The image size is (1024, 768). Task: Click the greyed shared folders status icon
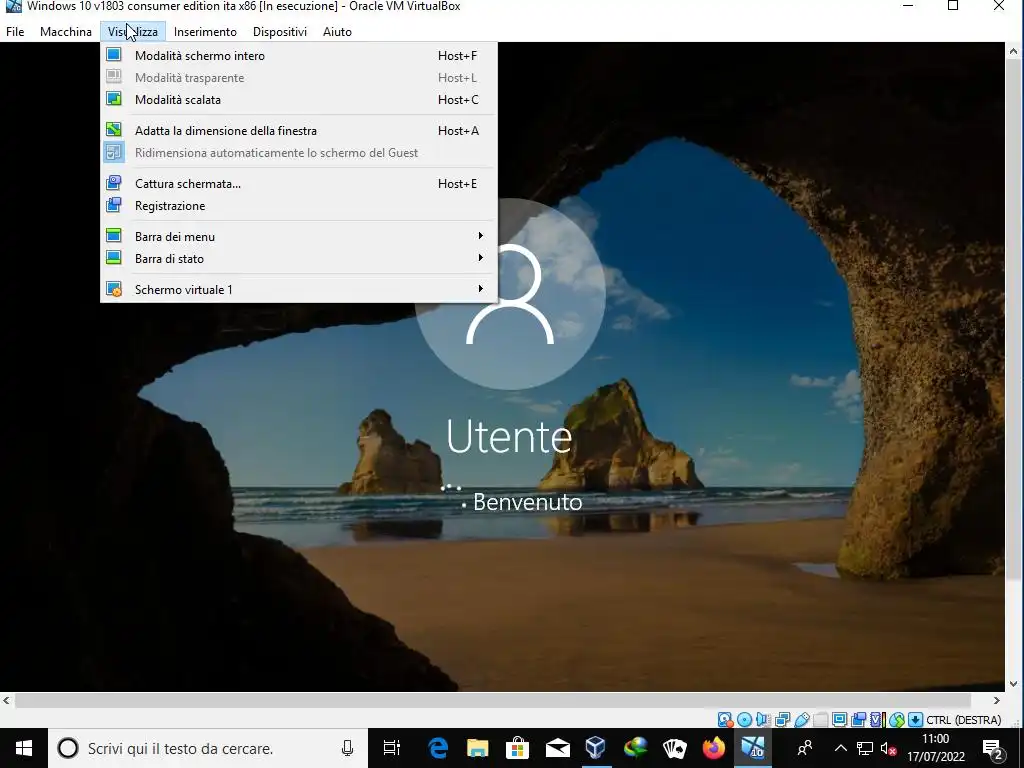click(x=821, y=720)
